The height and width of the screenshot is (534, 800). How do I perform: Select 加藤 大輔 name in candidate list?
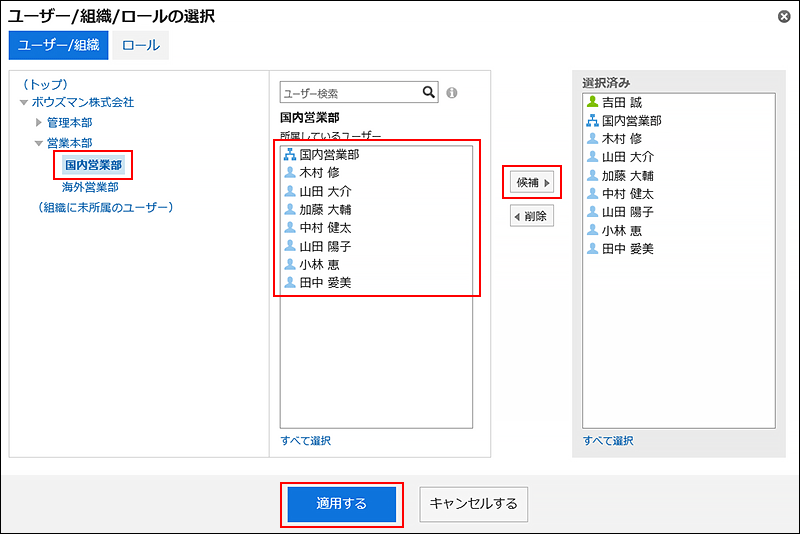click(326, 209)
